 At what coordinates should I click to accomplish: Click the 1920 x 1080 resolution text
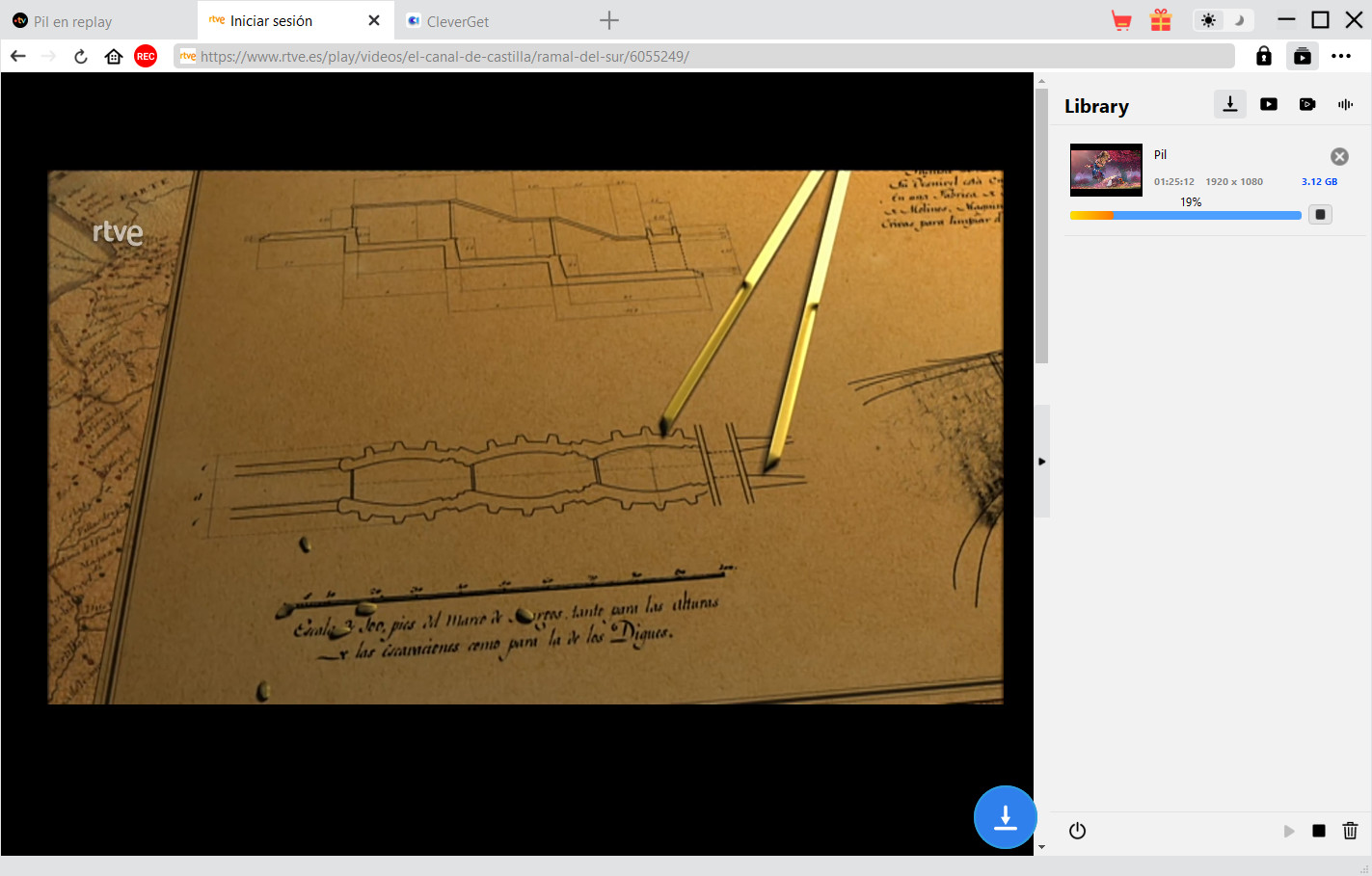coord(1234,181)
